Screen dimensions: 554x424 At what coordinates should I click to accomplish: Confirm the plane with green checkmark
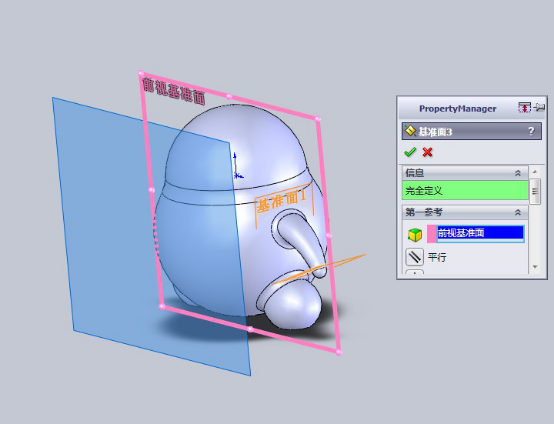point(410,152)
